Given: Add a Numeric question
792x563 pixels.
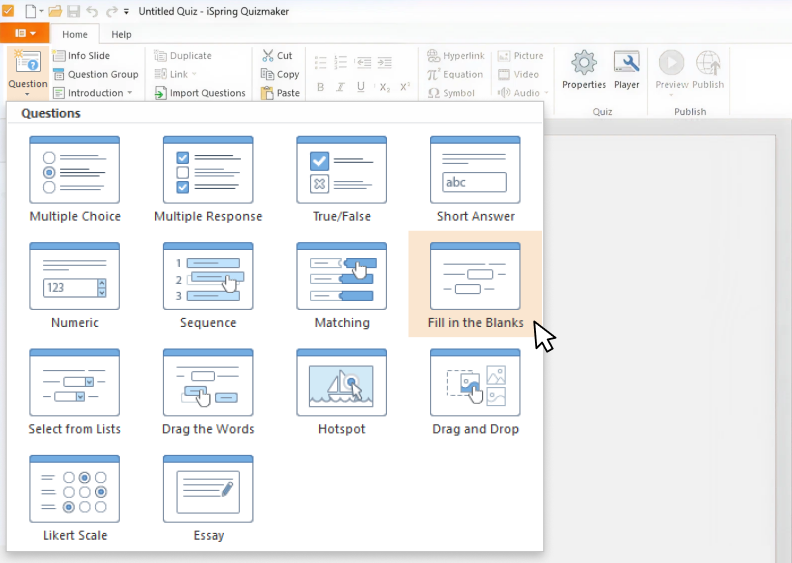Looking at the screenshot, I should click(x=75, y=285).
